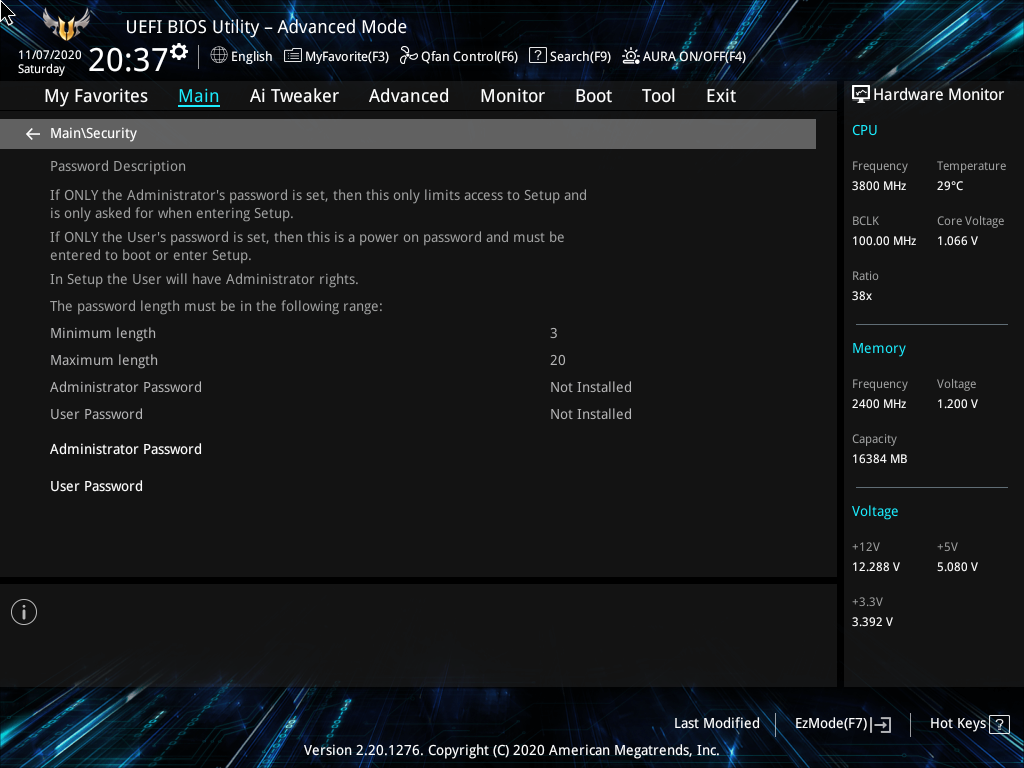Change language via English label
Viewport: 1024px width, 768px height.
[x=251, y=57]
